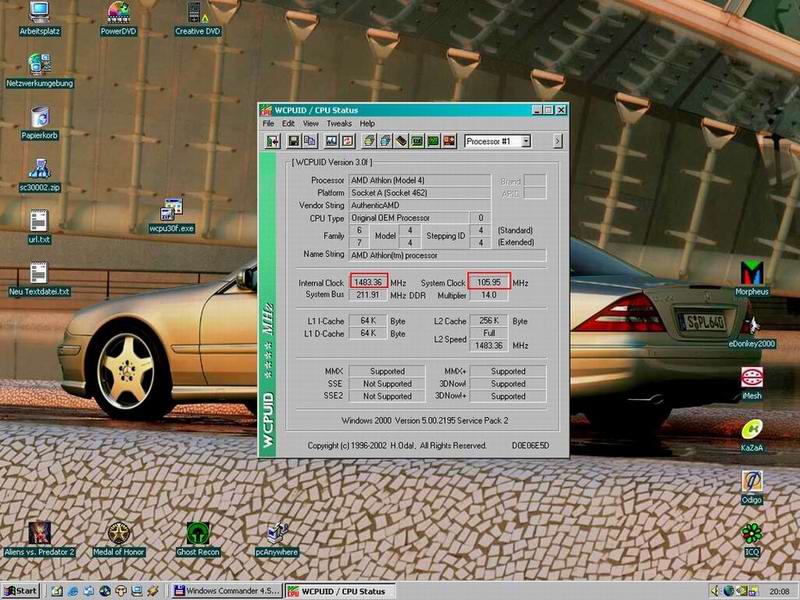
Task: Open the Windows Start button
Action: [x=20, y=591]
